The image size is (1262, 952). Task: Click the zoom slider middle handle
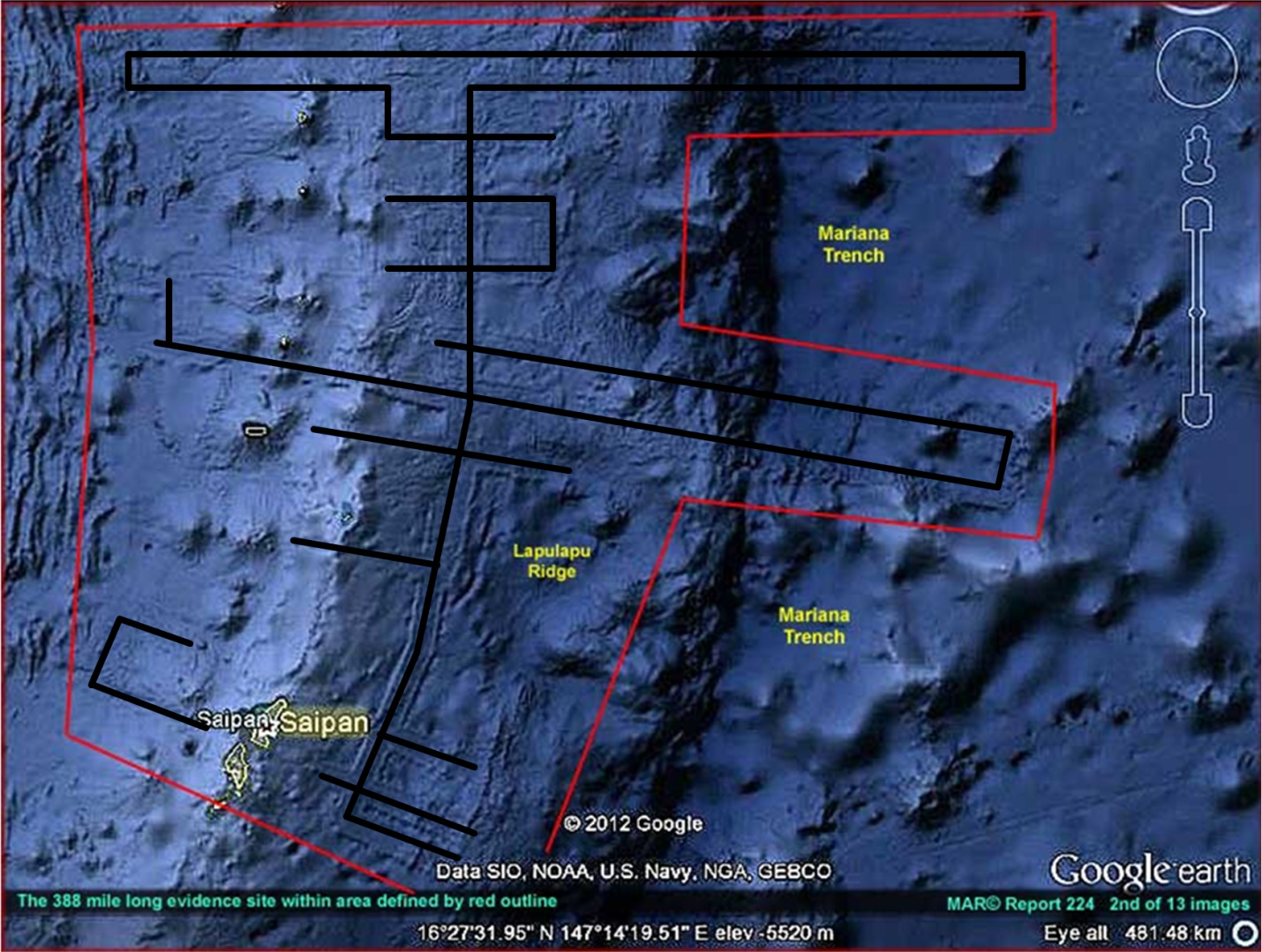1196,312
